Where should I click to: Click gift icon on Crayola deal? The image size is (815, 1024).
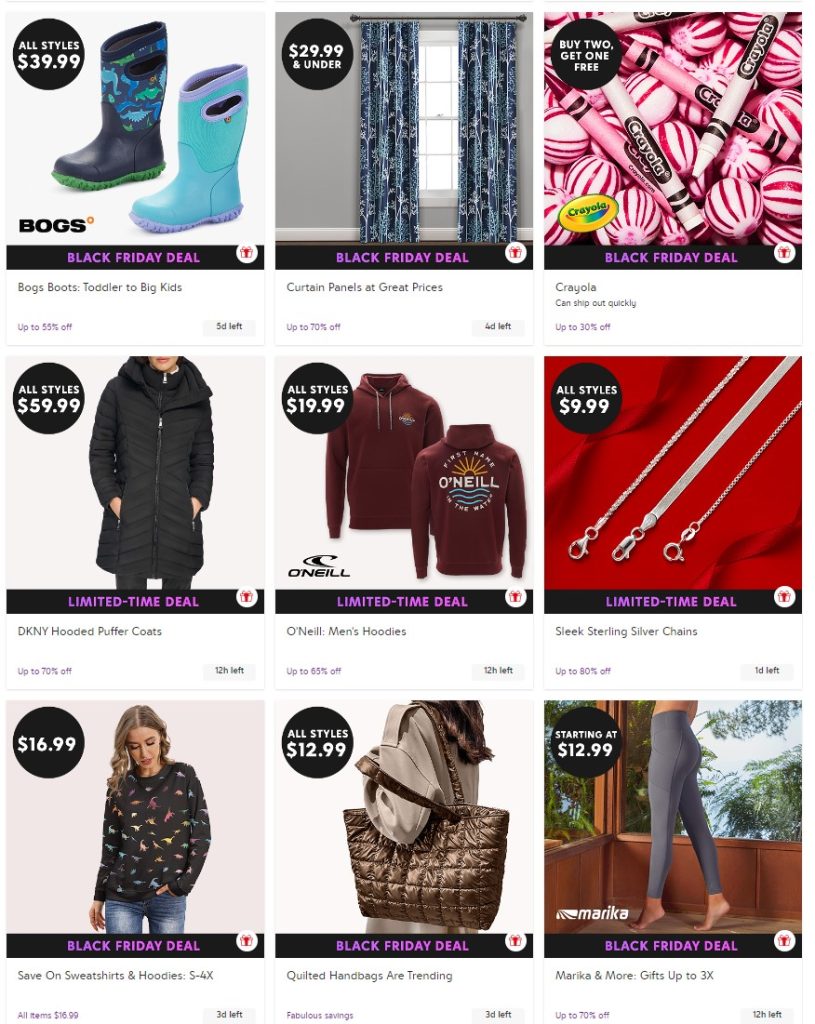784,253
